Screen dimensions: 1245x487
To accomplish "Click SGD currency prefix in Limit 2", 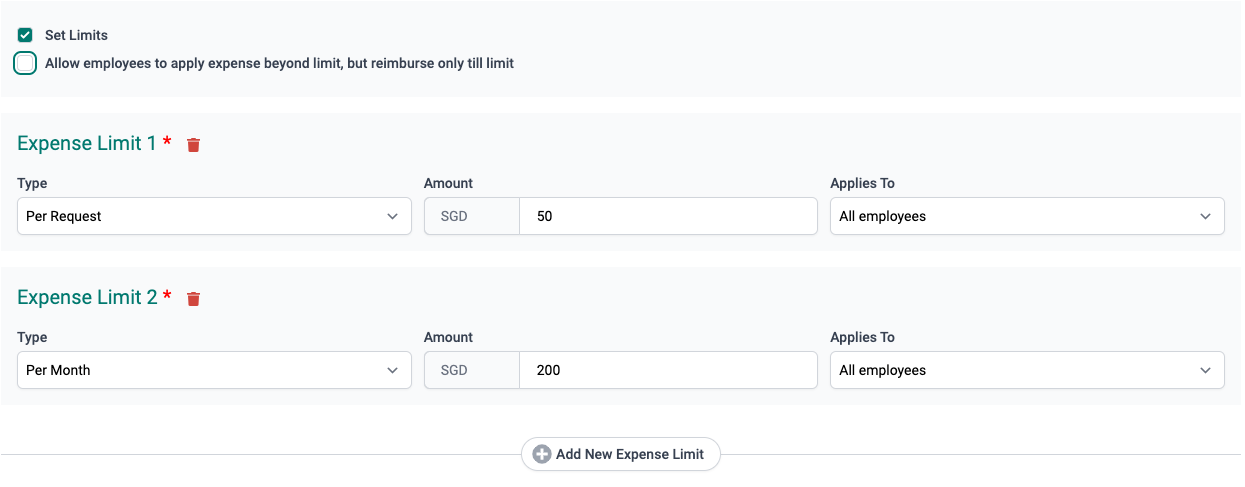I will [454, 370].
